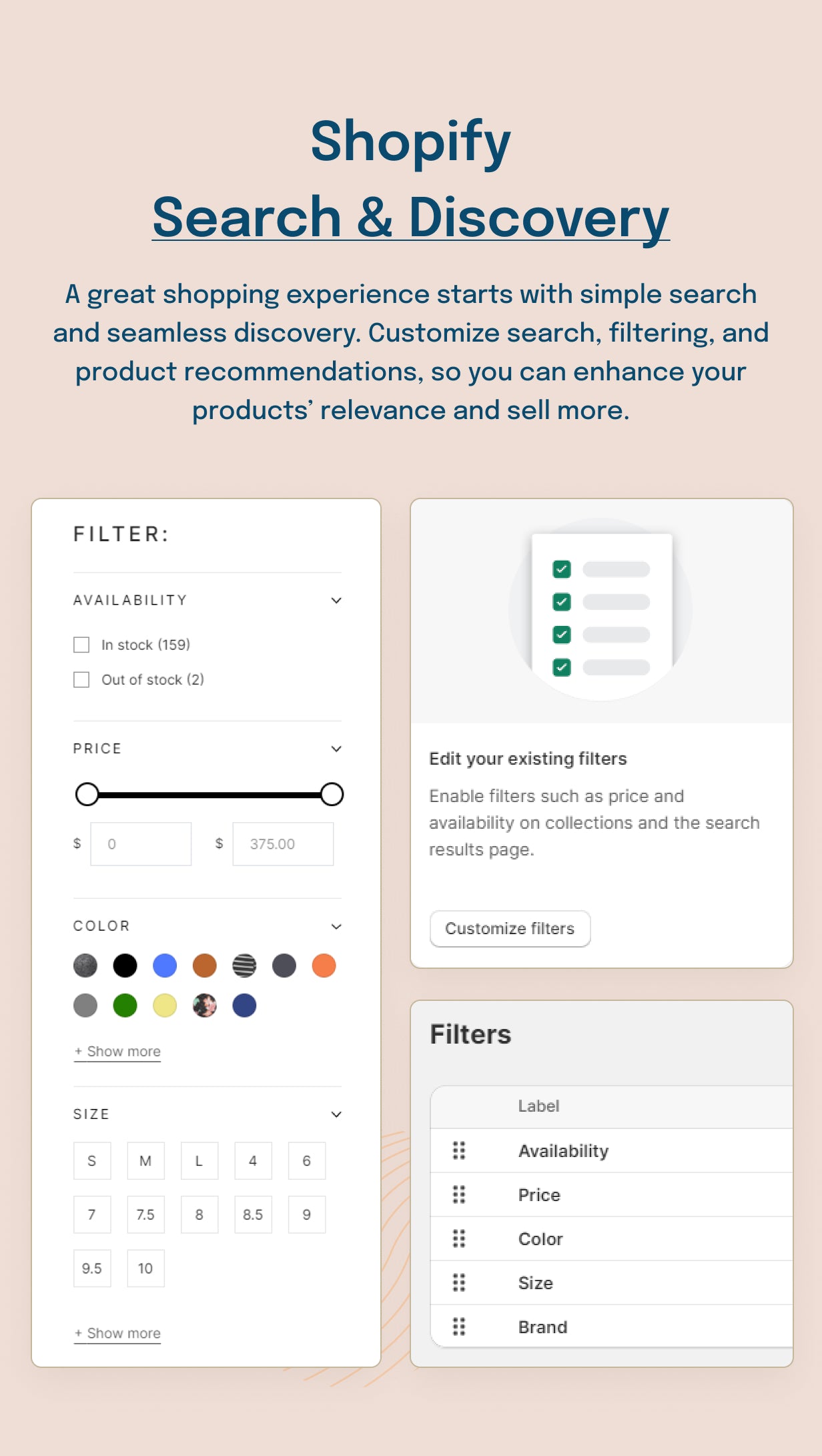822x1456 pixels.
Task: Click the left price slider handle
Action: tap(87, 794)
